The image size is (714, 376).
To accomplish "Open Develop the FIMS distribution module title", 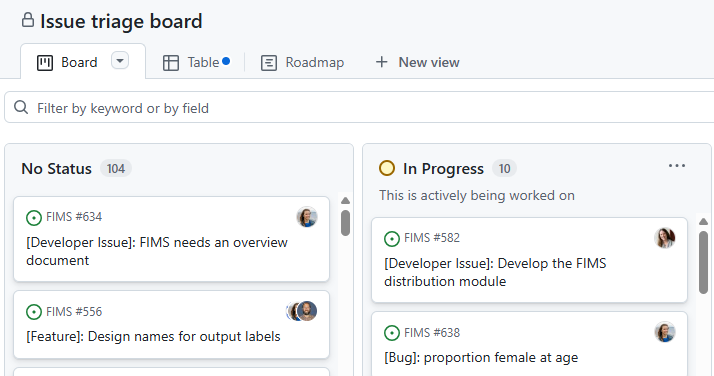I will 495,272.
